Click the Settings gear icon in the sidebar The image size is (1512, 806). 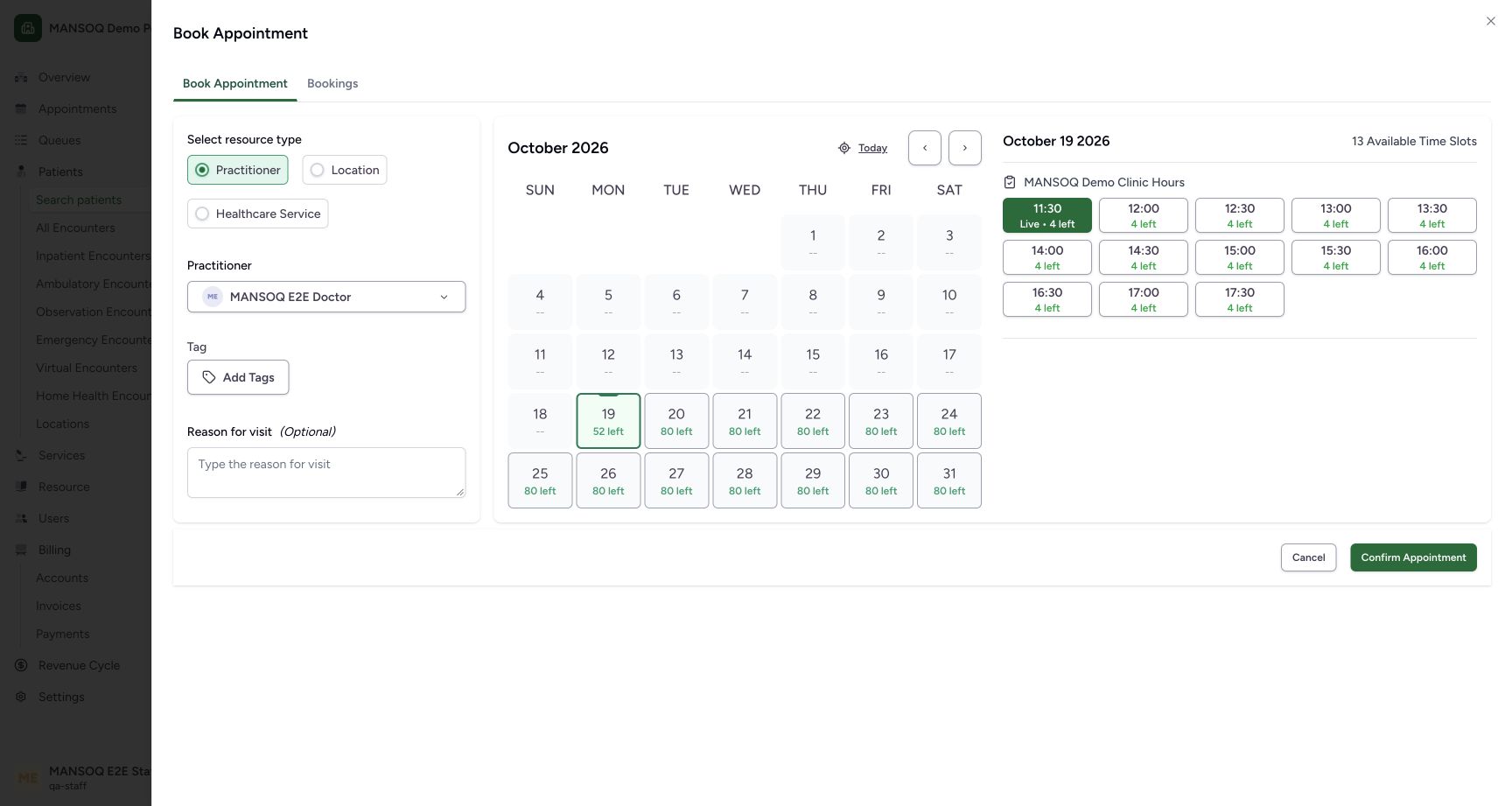pos(21,697)
